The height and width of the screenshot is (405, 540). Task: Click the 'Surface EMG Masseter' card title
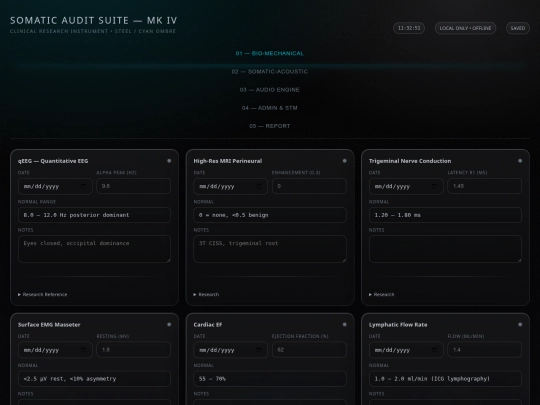[x=49, y=324]
